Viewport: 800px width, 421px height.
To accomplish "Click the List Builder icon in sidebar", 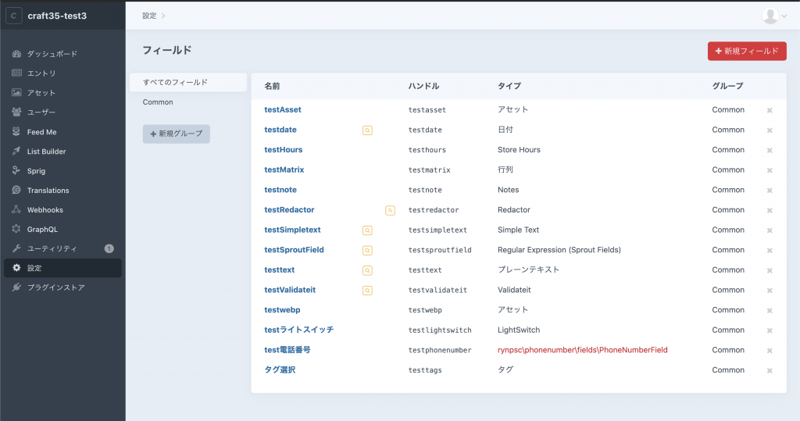I will click(17, 151).
